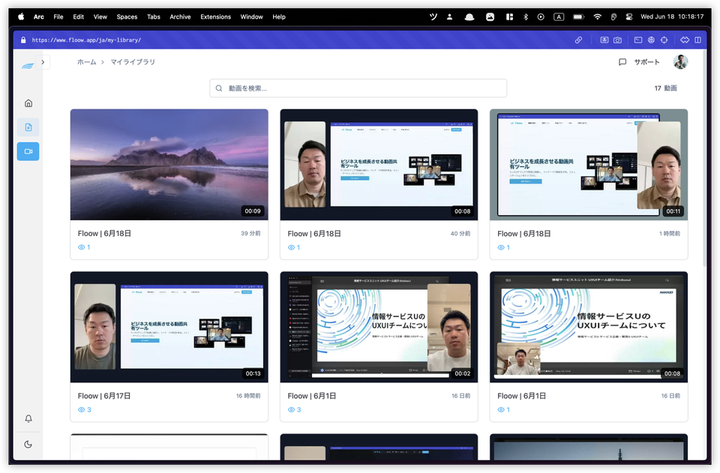Image resolution: width=720 pixels, height=473 pixels.
Task: Open the notifications bell in sidebar
Action: click(28, 418)
